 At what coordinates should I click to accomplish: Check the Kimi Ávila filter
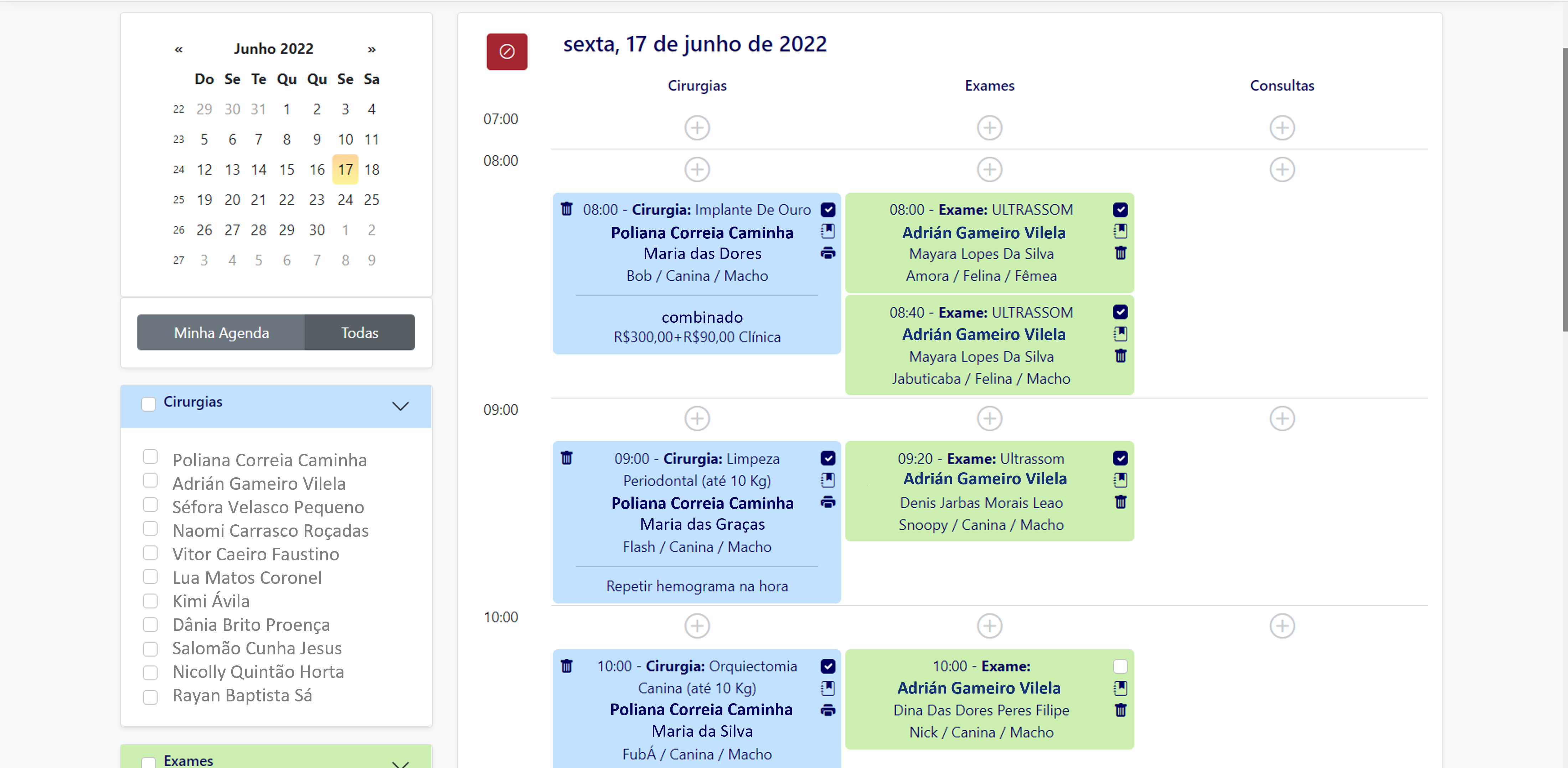[150, 601]
